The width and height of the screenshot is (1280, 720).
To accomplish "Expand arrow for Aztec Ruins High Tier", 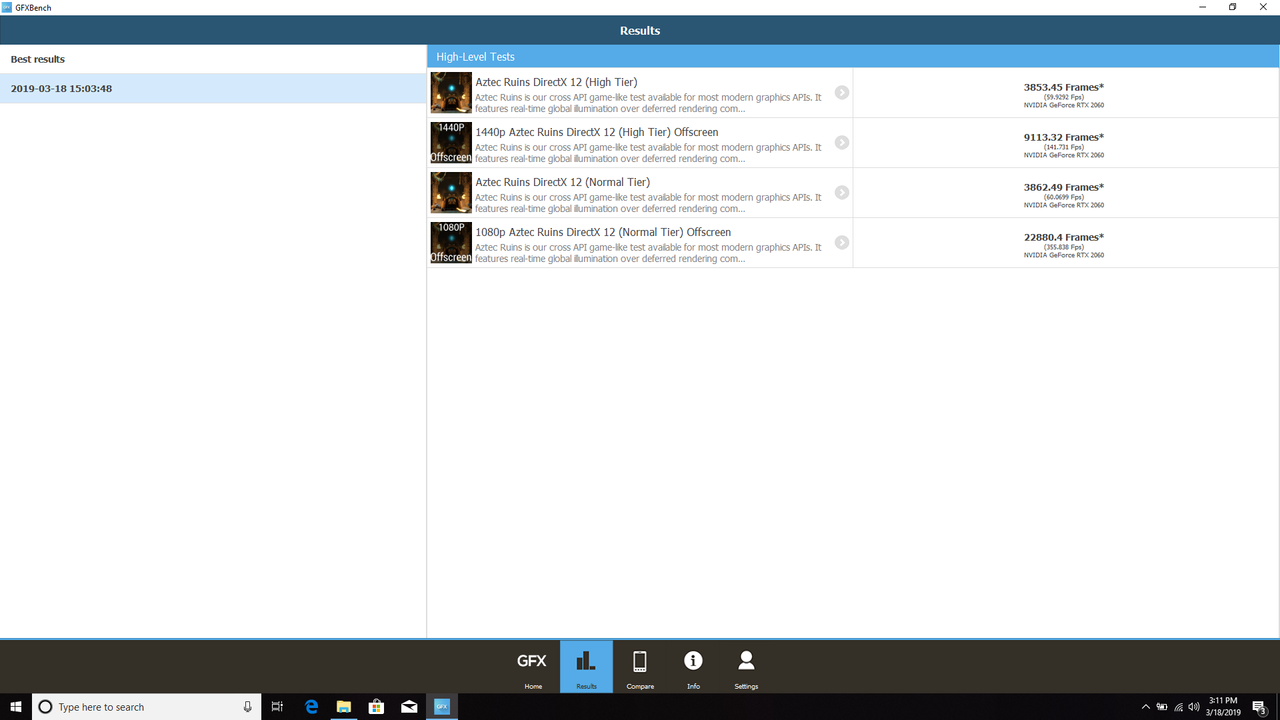I will click(842, 92).
